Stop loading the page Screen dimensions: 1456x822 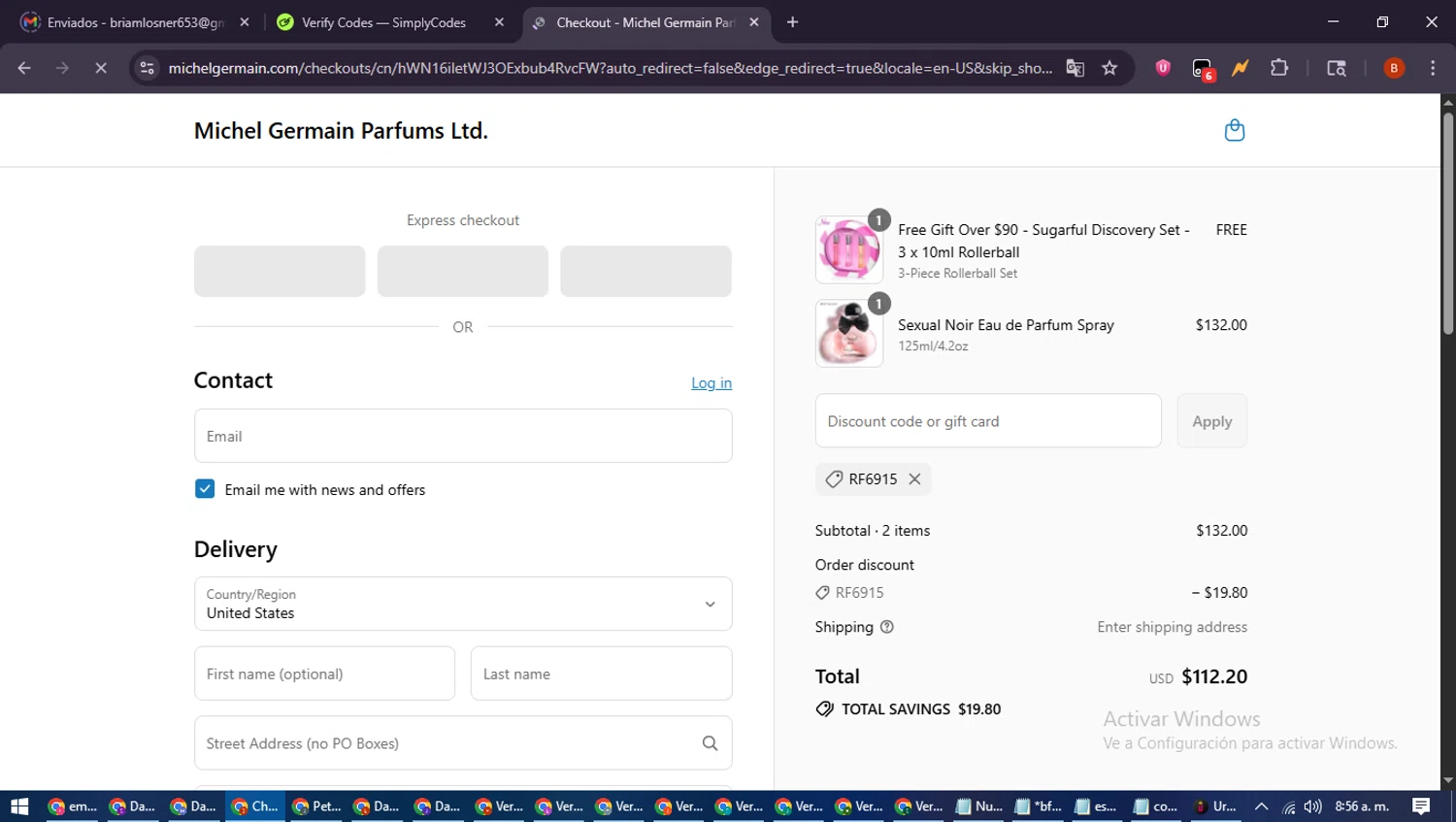click(100, 68)
